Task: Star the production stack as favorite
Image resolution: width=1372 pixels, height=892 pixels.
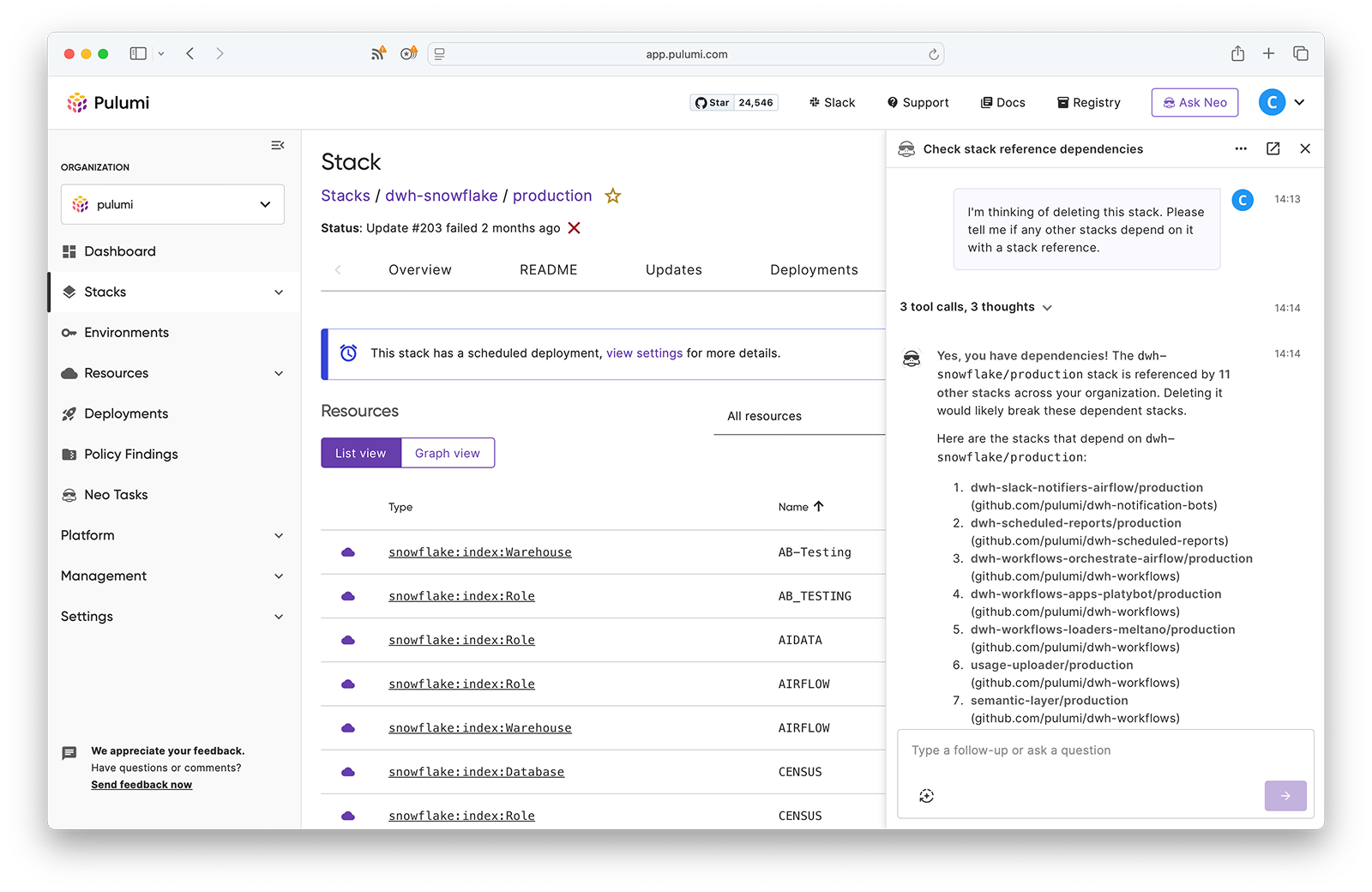Action: point(612,196)
